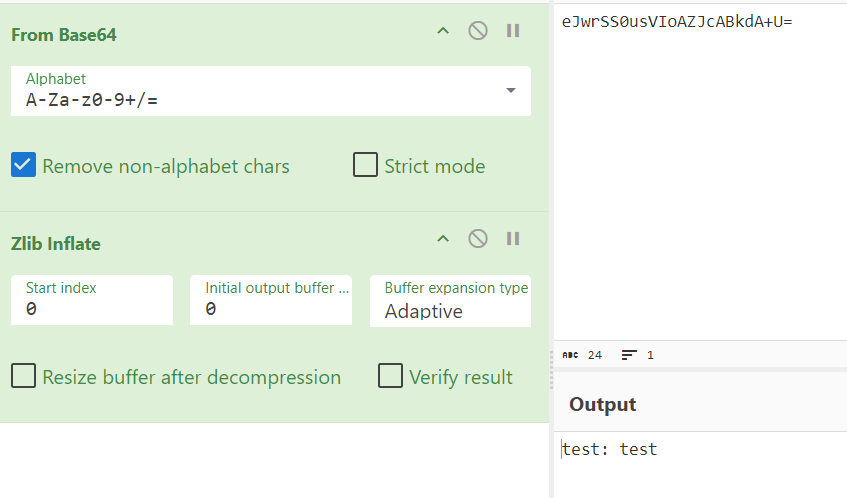Click the test: test output text
This screenshot has width=847, height=498.
point(609,449)
